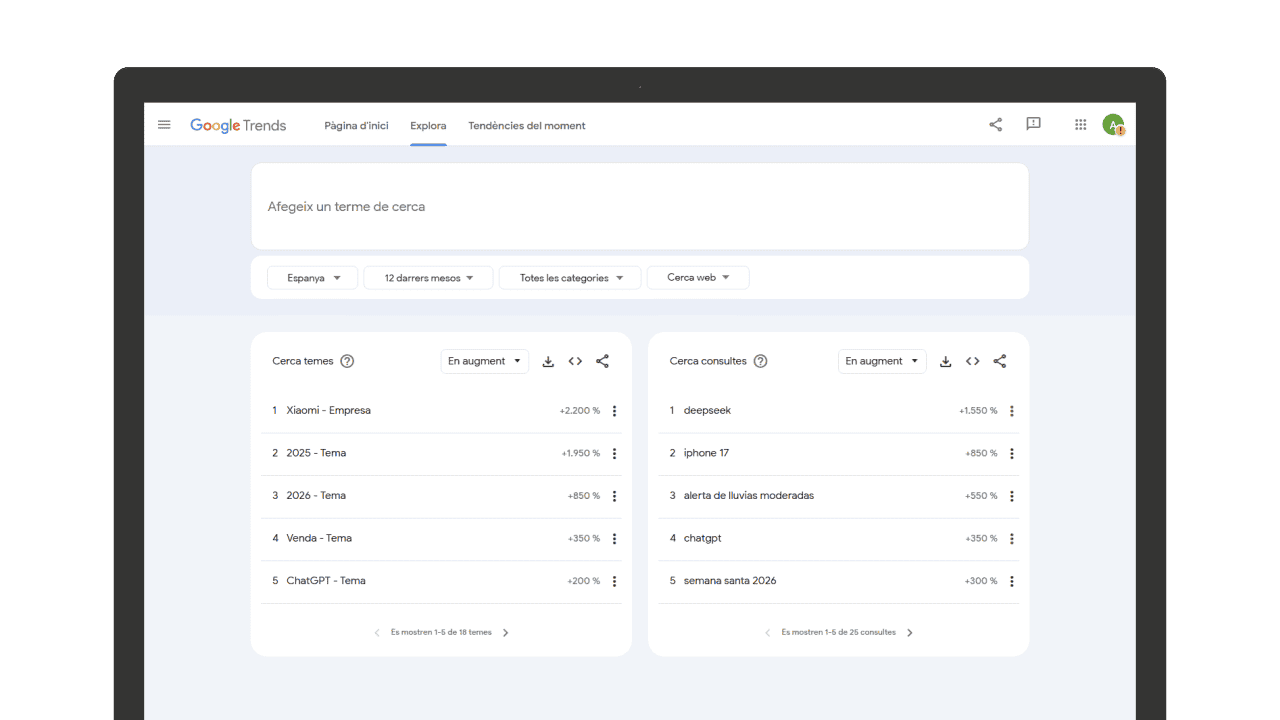Image resolution: width=1280 pixels, height=720 pixels.
Task: Download the Cerca temes data as CSV
Action: pos(548,362)
